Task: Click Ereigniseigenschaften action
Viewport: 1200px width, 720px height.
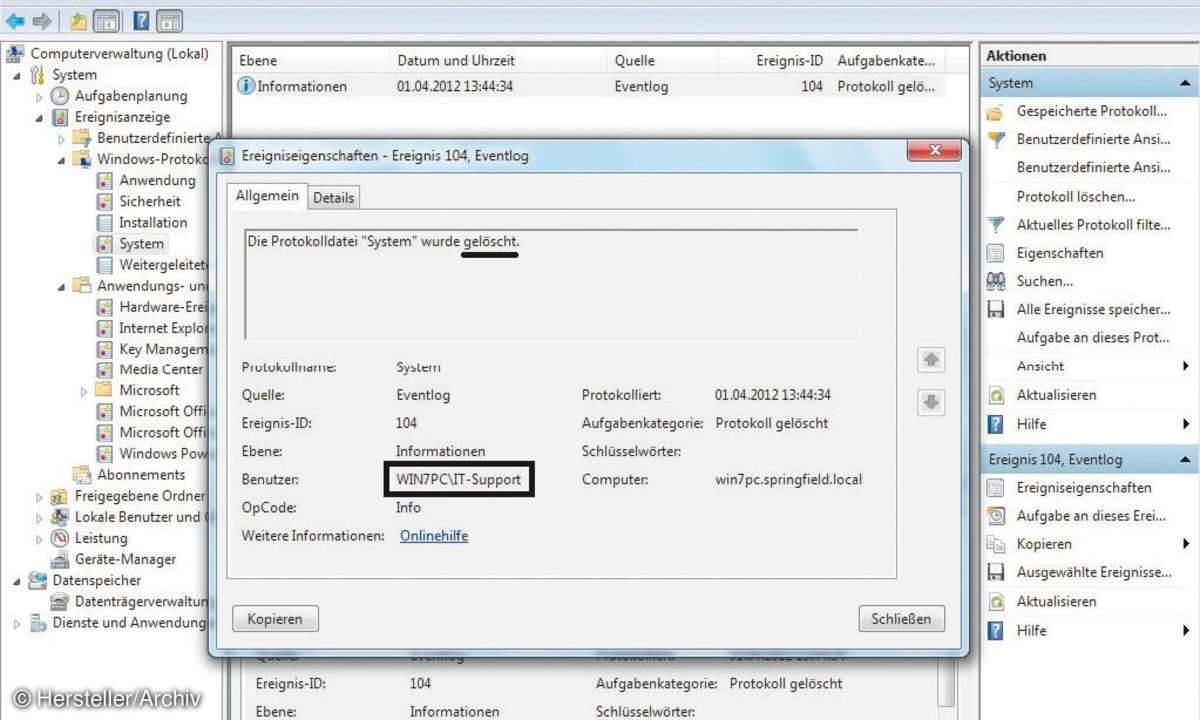Action: pyautogui.click(x=1084, y=488)
